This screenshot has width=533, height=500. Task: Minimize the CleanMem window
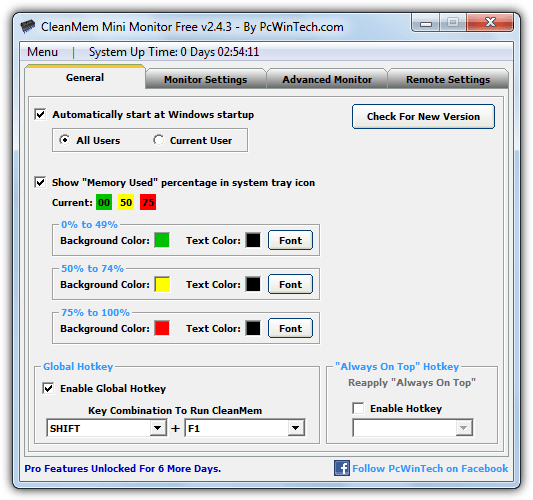coord(426,23)
